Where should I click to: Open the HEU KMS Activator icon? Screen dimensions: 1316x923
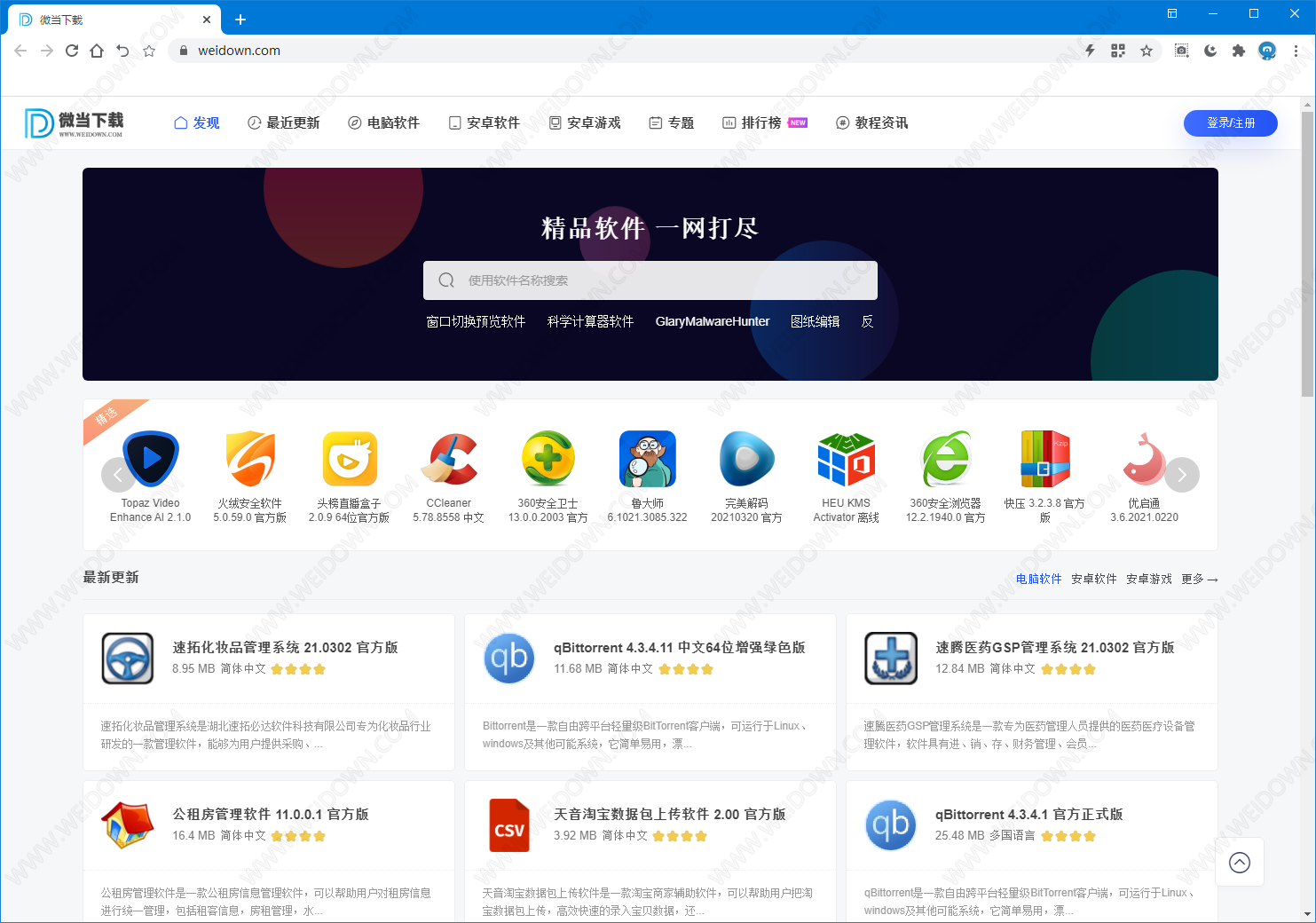tap(846, 459)
